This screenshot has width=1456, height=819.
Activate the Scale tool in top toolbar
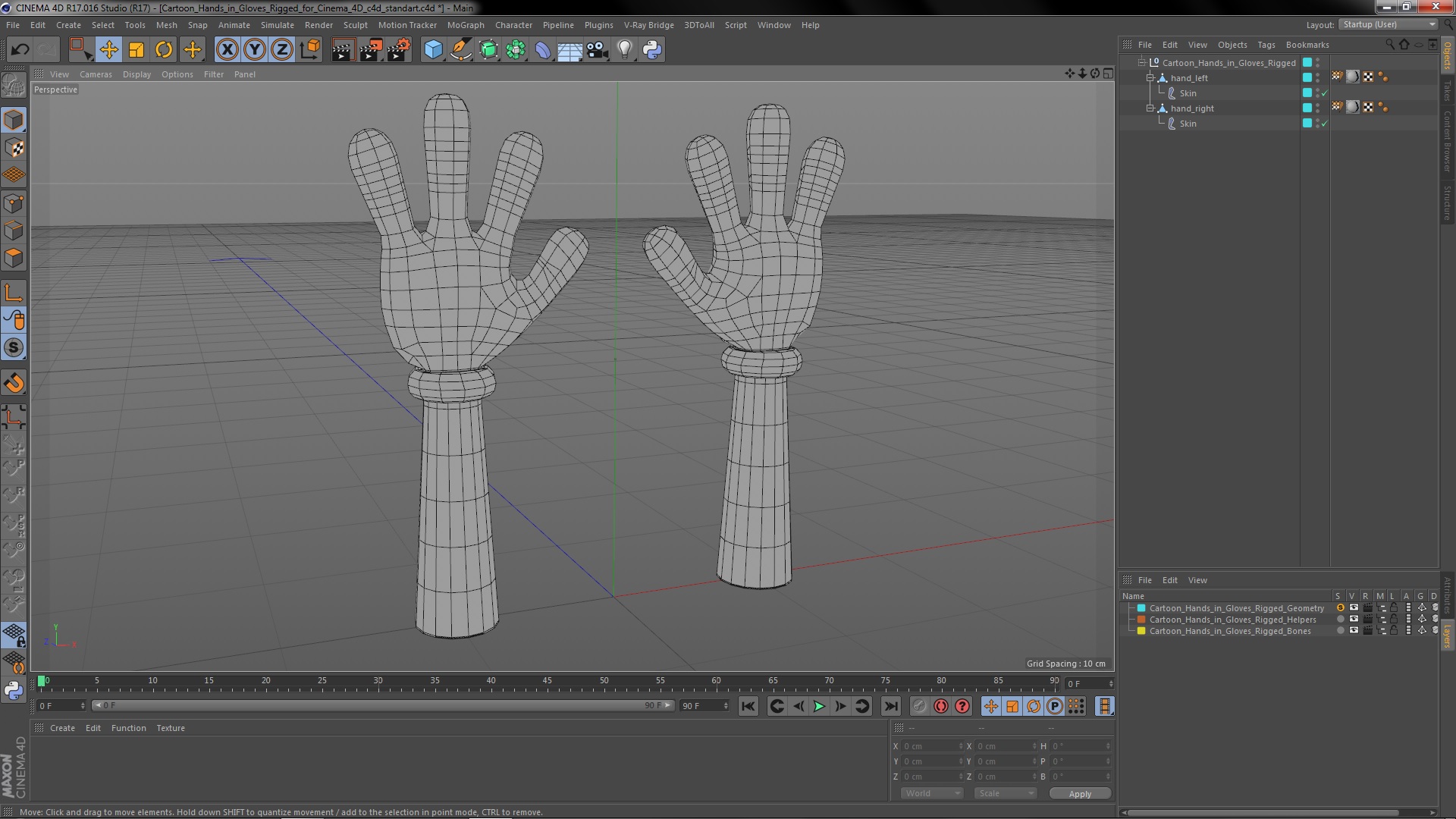pyautogui.click(x=136, y=50)
